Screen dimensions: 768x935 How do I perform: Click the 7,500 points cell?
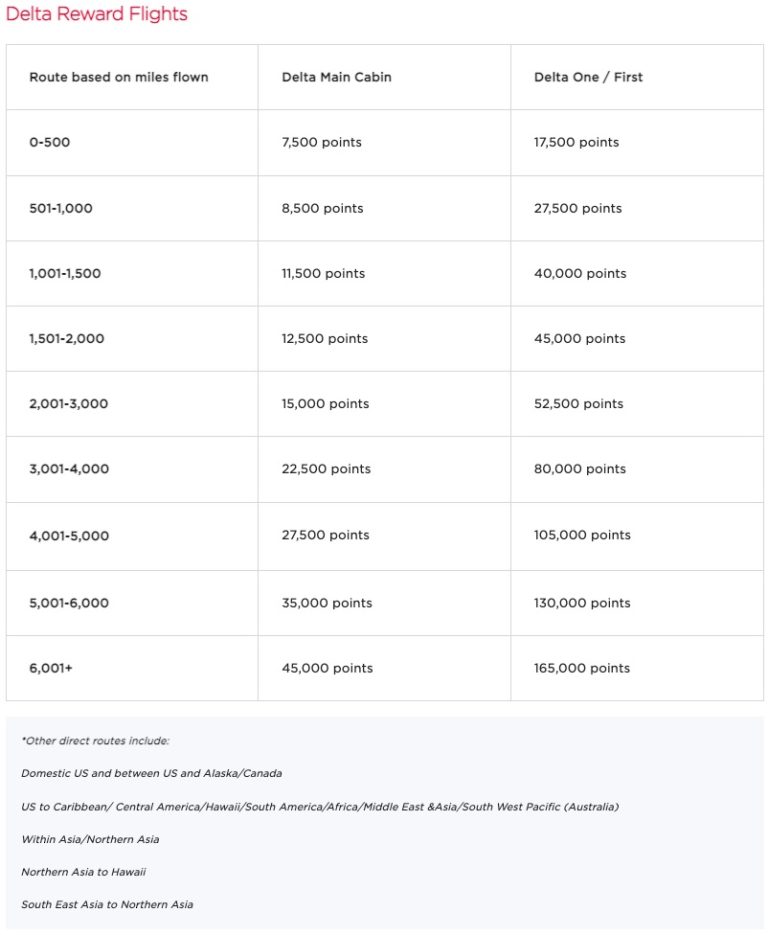[x=322, y=142]
